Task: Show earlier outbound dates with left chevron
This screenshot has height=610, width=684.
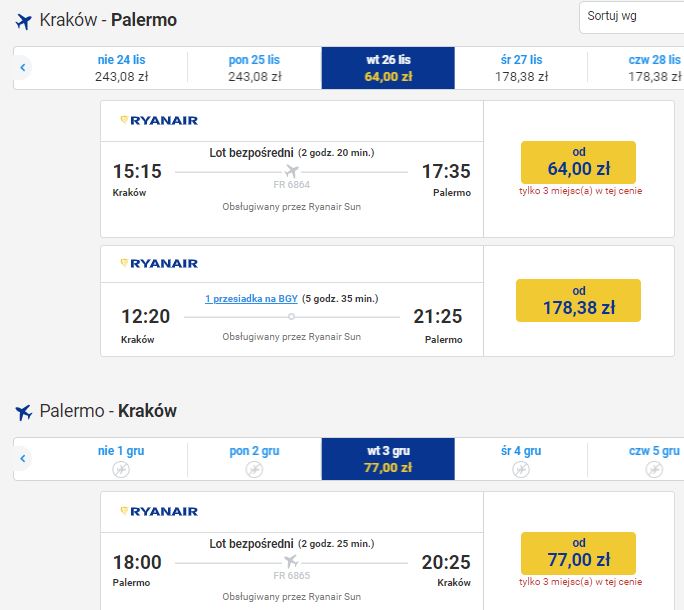Action: [23, 68]
